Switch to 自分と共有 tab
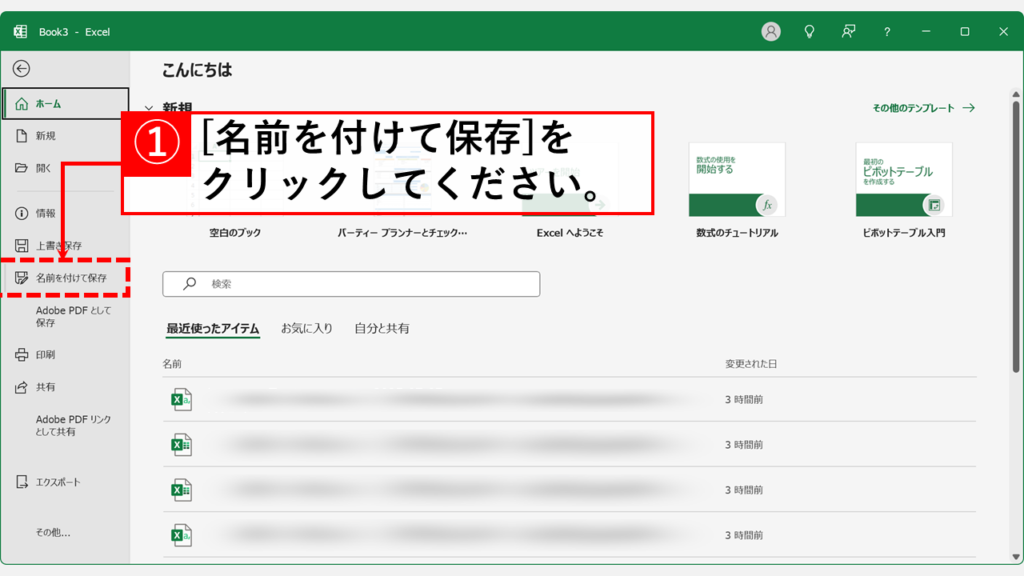This screenshot has width=1024, height=576. (382, 328)
